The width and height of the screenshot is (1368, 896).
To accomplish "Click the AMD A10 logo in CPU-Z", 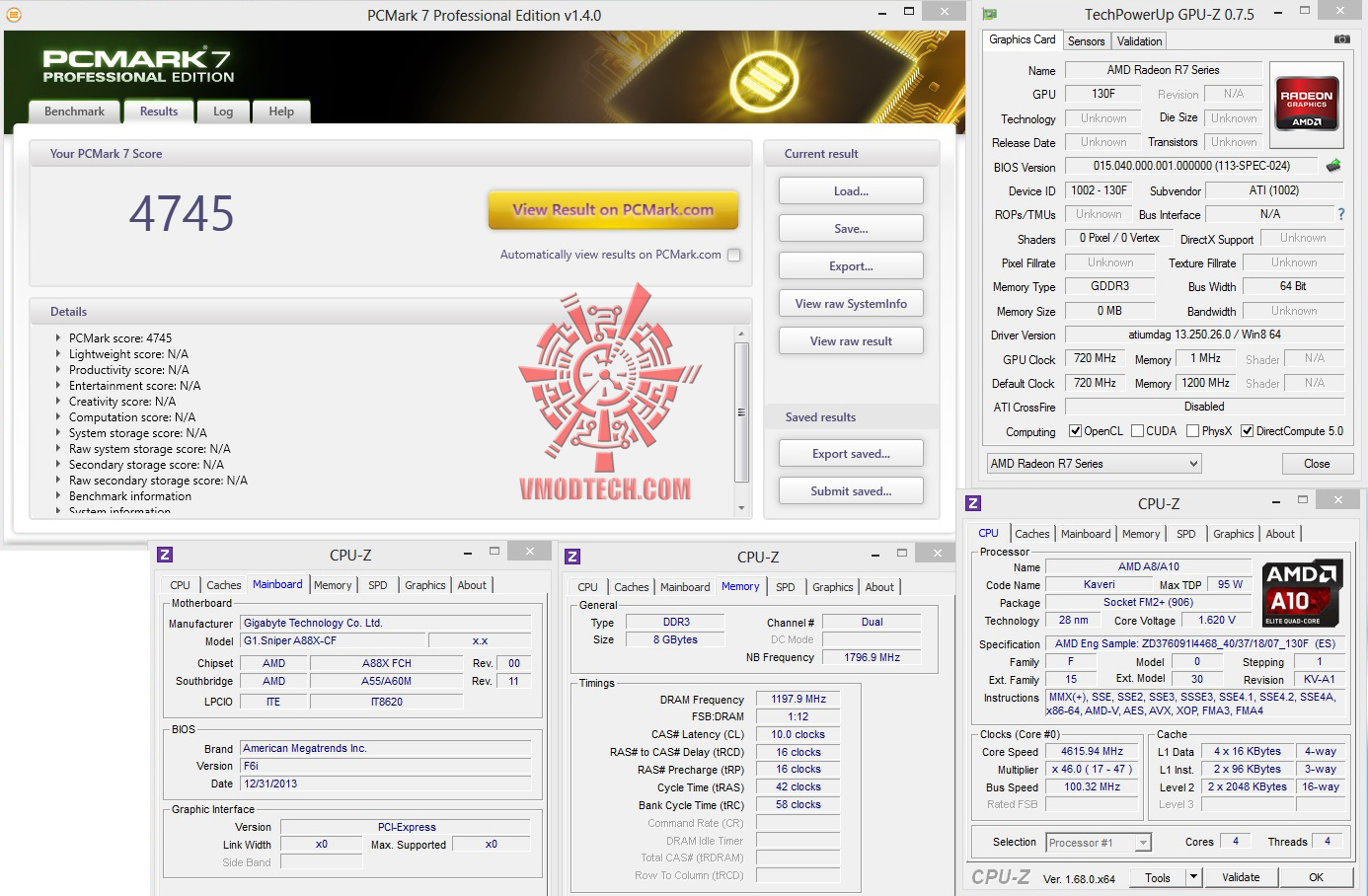I will pos(1302,593).
